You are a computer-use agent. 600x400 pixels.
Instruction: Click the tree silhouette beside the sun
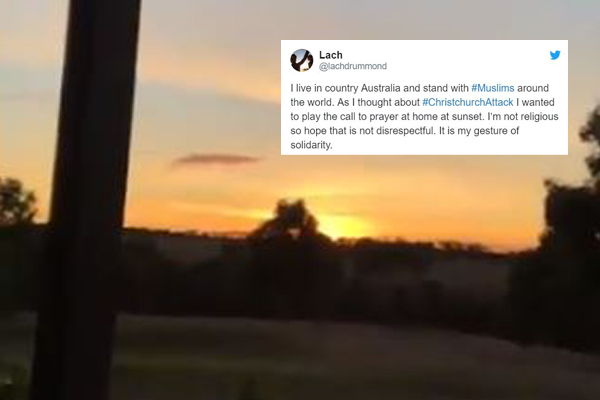289,222
